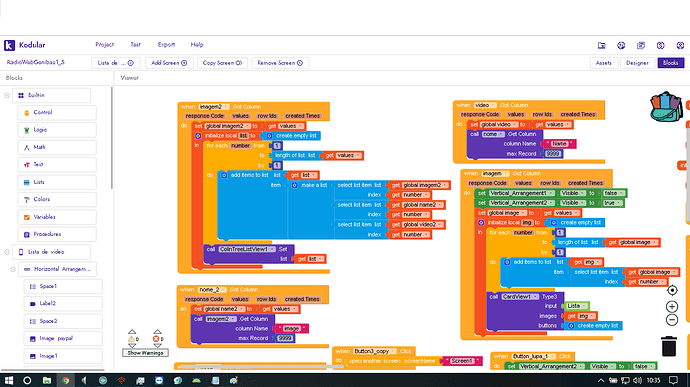690x387 pixels.
Task: Open the Procedures blocks category
Action: (x=57, y=234)
